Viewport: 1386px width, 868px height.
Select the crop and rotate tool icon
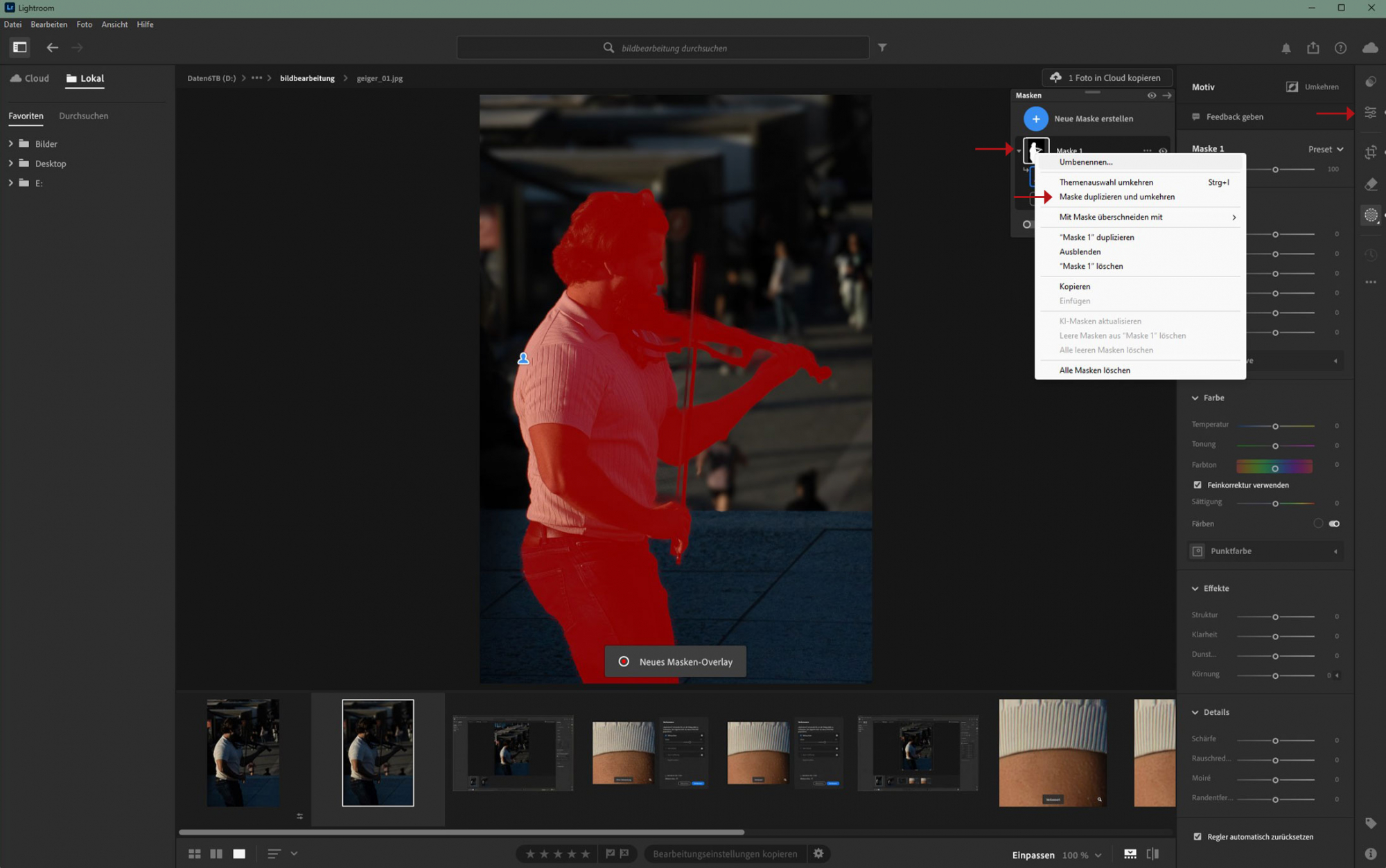click(x=1371, y=152)
